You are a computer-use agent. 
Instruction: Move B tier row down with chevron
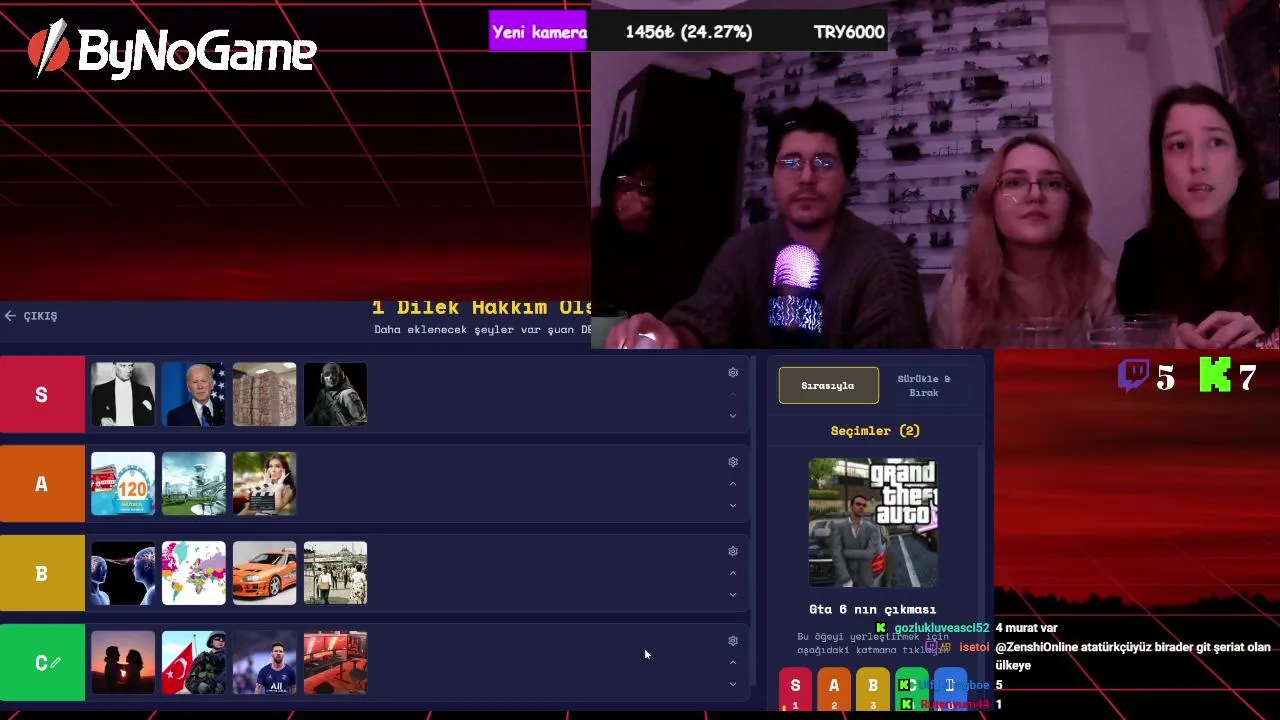pos(733,595)
